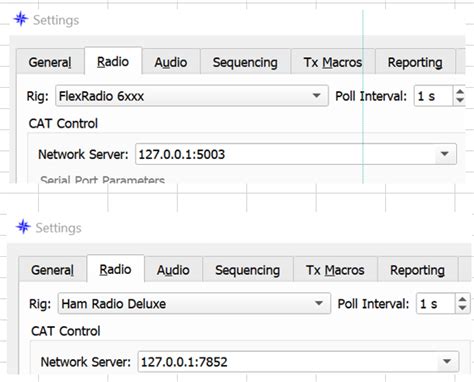Screen dimensions: 474x382
Task: Switch to Audio tab in upper Settings window
Action: (x=171, y=62)
